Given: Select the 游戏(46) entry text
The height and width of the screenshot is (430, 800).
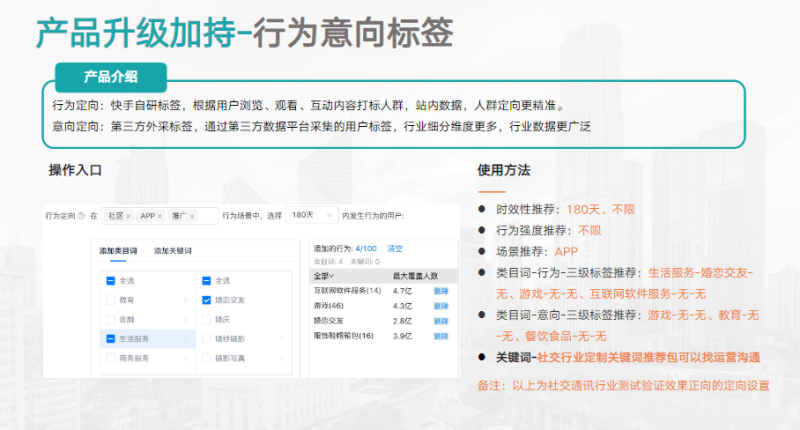Looking at the screenshot, I should (x=329, y=306).
